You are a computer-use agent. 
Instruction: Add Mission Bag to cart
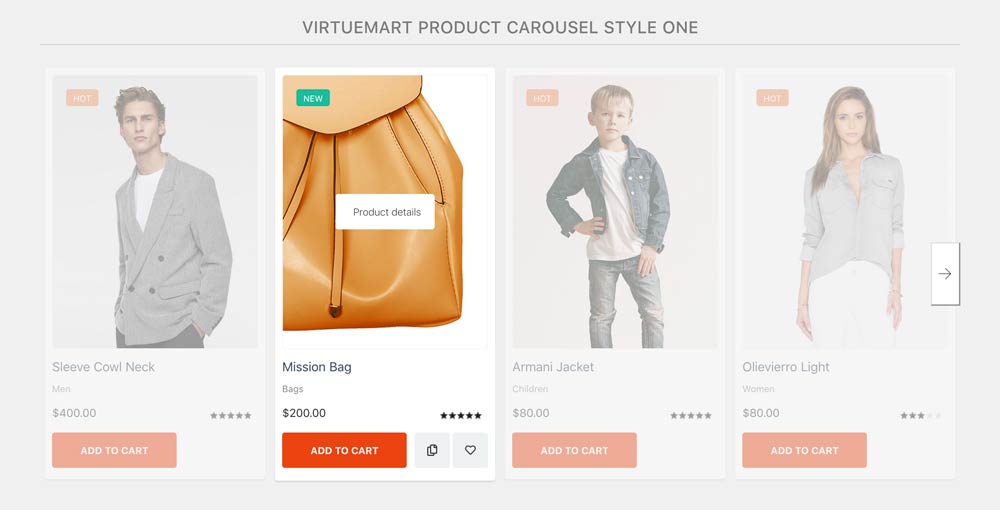coord(344,450)
